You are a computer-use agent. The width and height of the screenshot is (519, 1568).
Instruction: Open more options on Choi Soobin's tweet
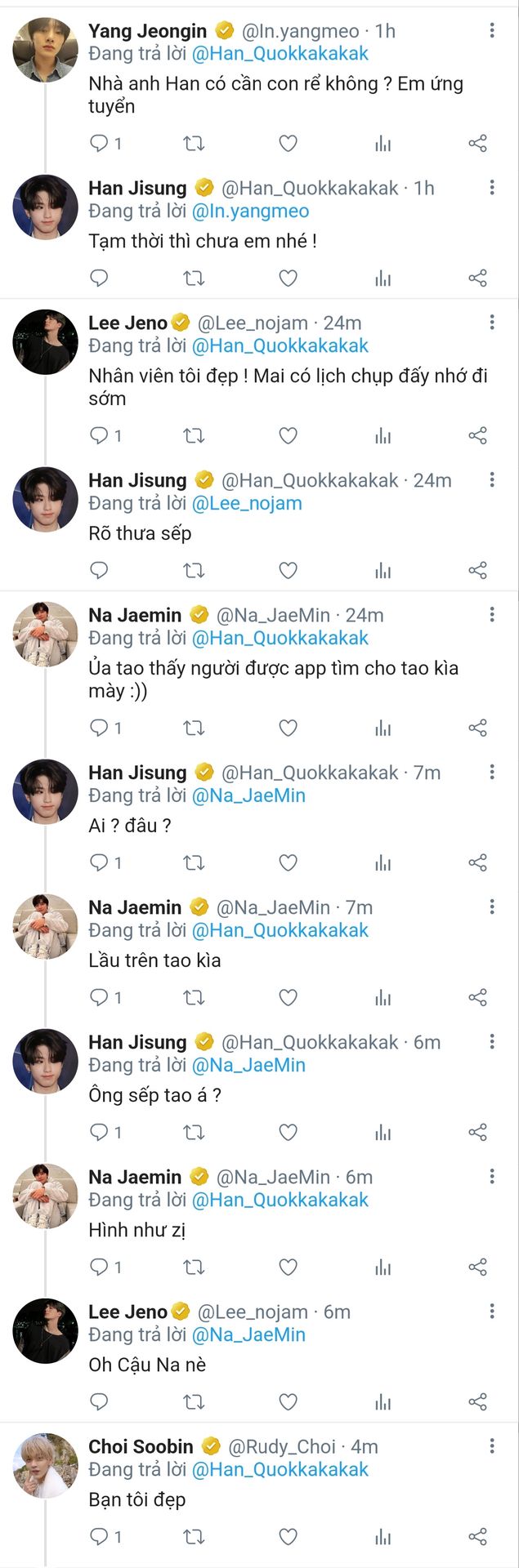[x=492, y=1446]
